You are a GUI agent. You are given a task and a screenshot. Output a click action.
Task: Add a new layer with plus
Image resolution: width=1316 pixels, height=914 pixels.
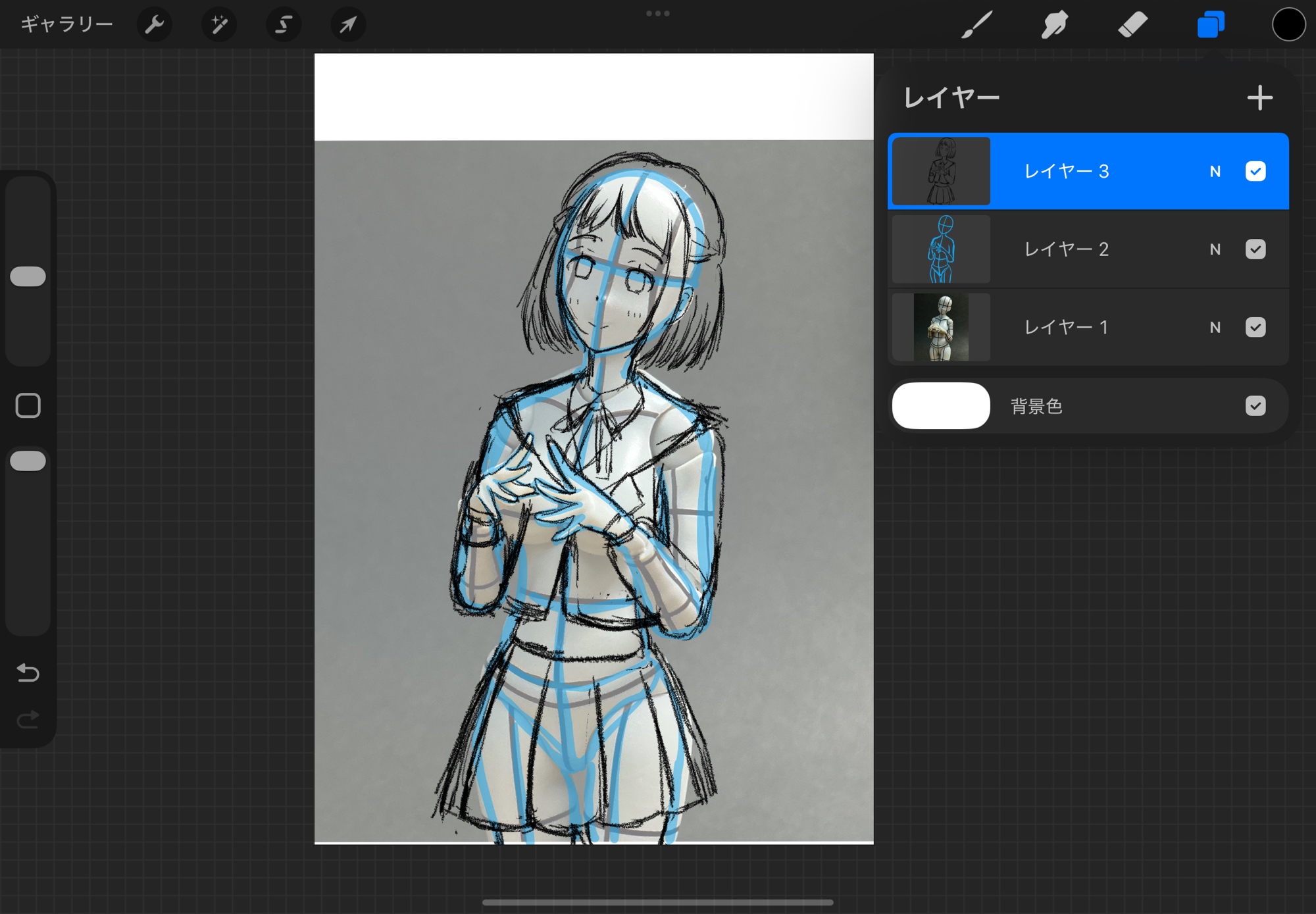coord(1259,98)
